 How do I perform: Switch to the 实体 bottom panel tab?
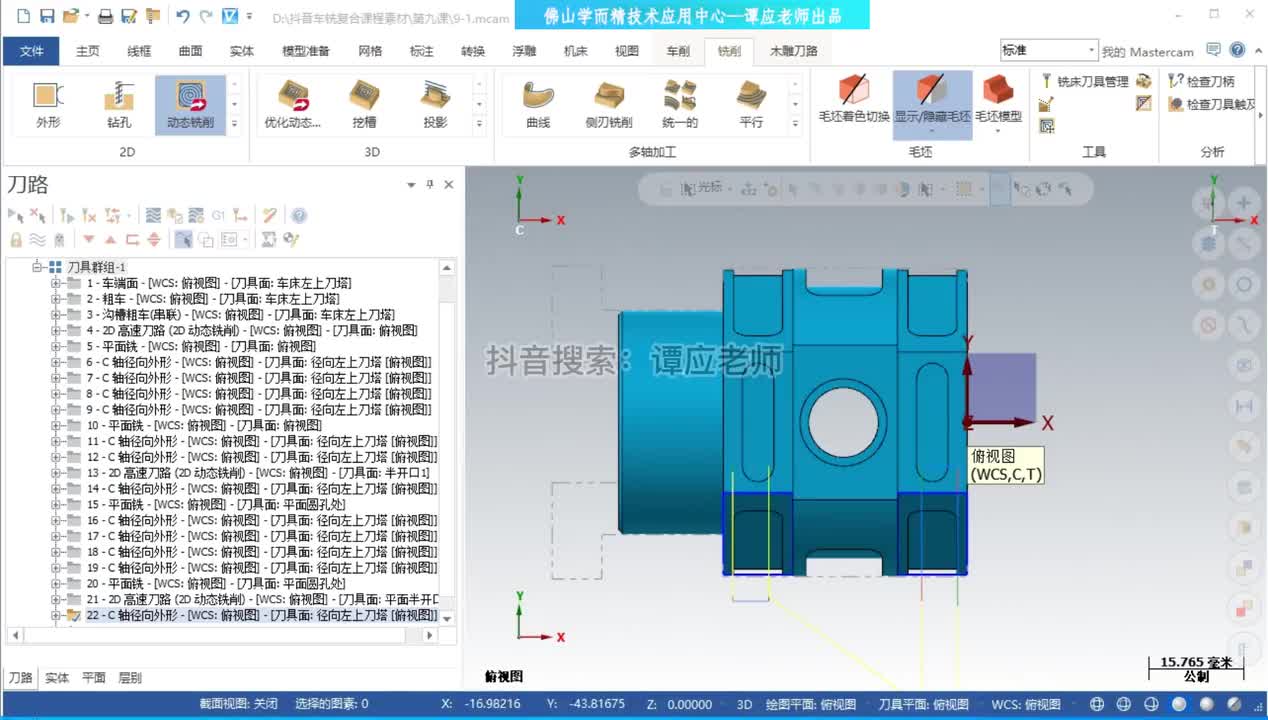point(57,678)
